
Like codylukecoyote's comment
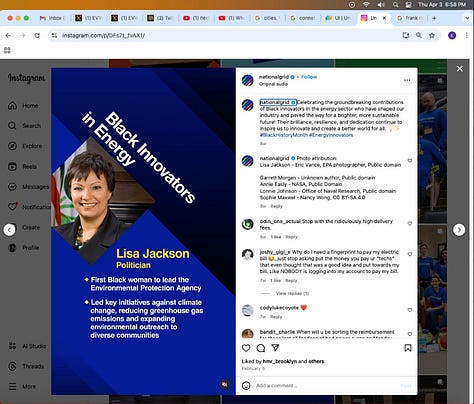410,310
